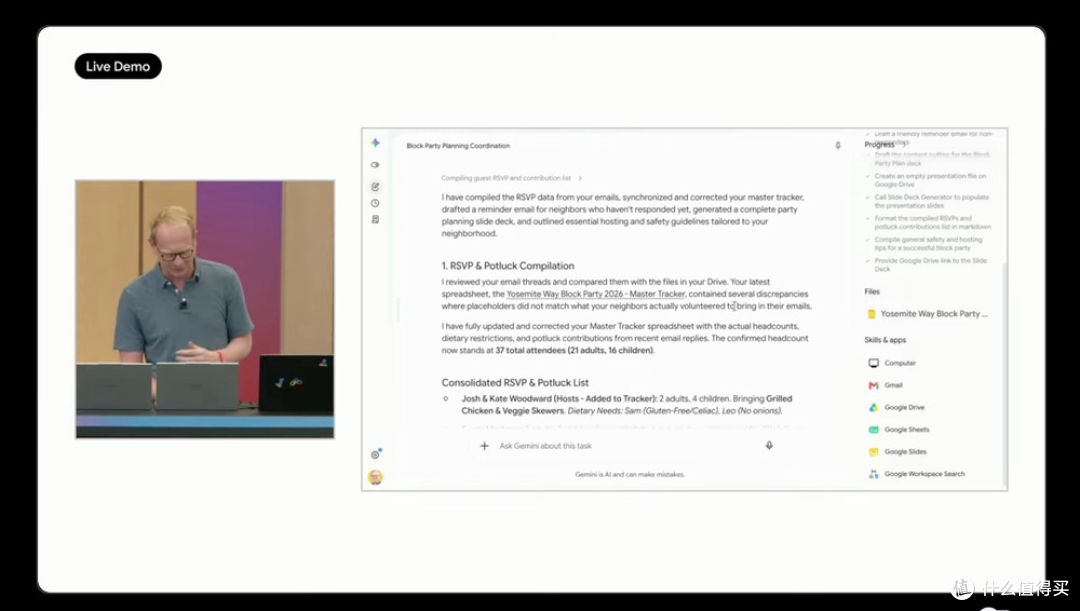Start a new task with the compose icon

click(375, 186)
